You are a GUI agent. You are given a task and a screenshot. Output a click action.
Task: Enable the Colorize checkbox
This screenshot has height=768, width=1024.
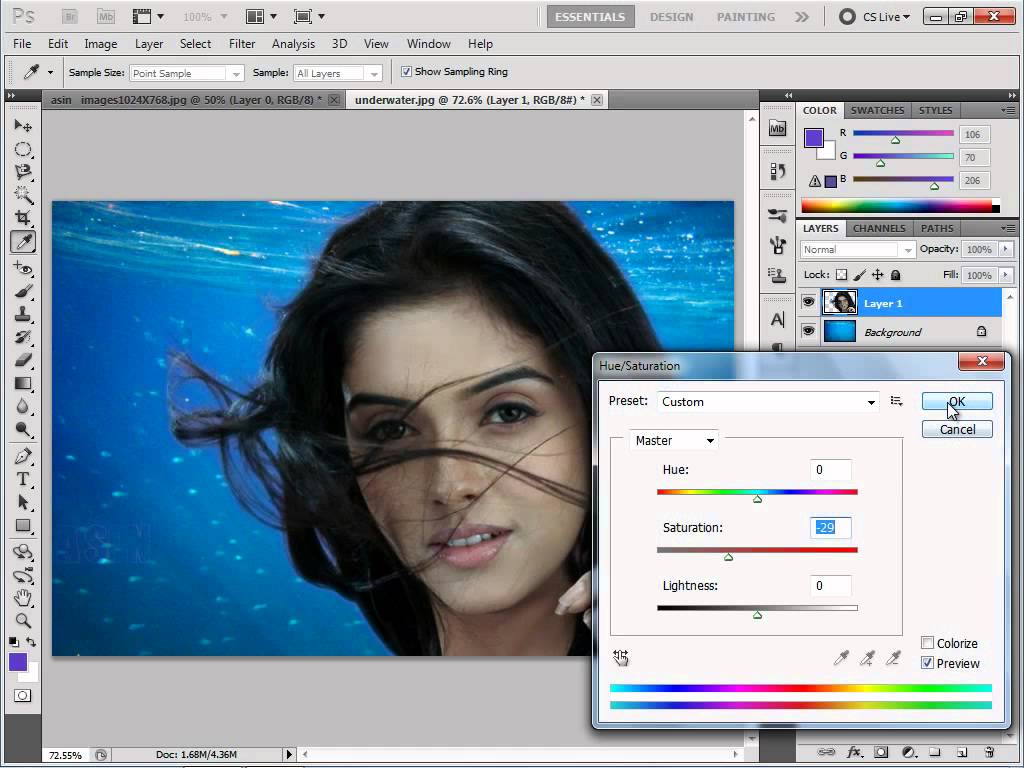pos(928,643)
